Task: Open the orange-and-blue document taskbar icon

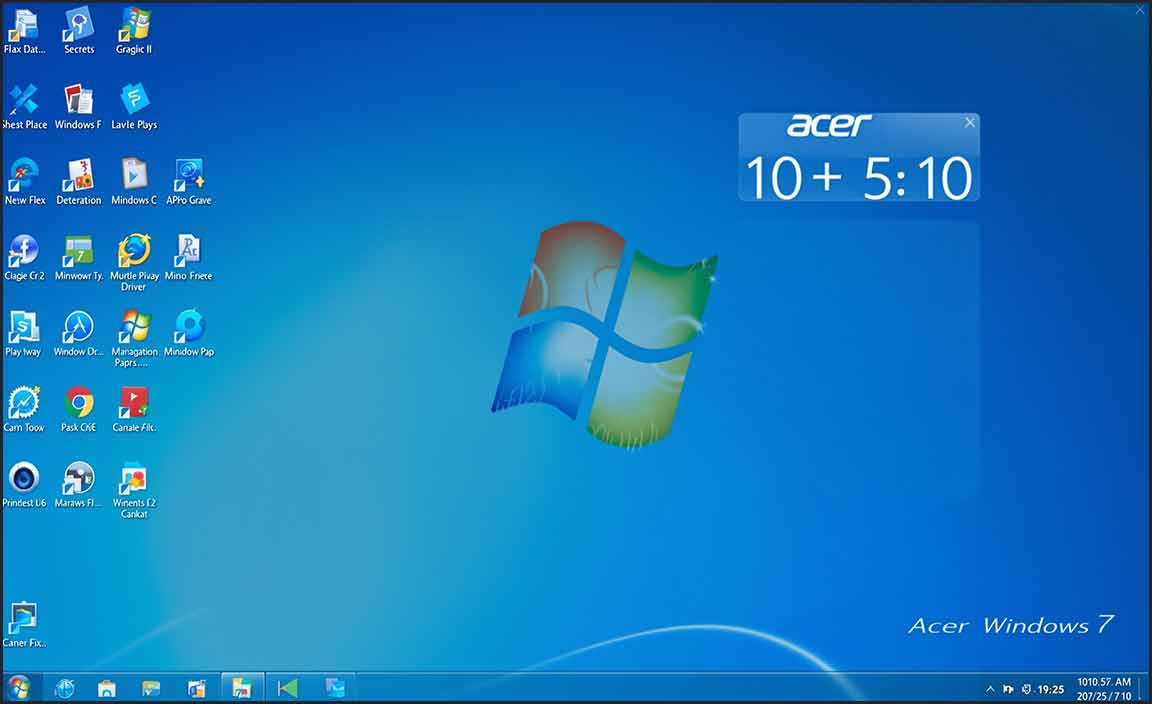Action: pyautogui.click(x=197, y=689)
